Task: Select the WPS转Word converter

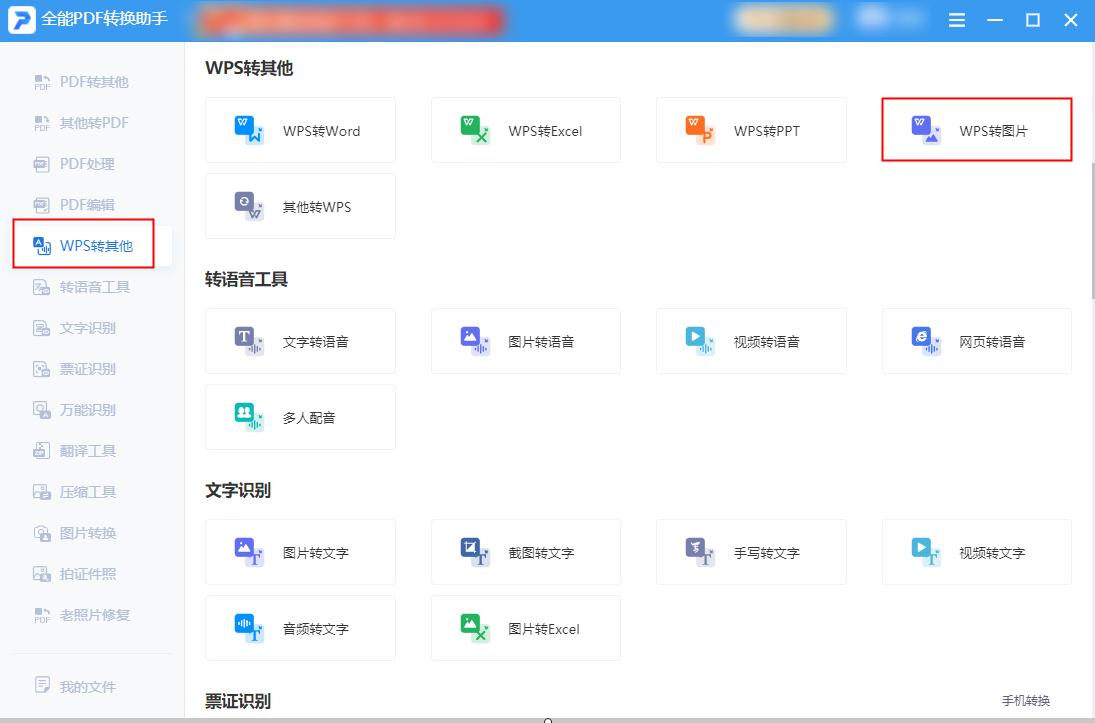Action: coord(300,129)
